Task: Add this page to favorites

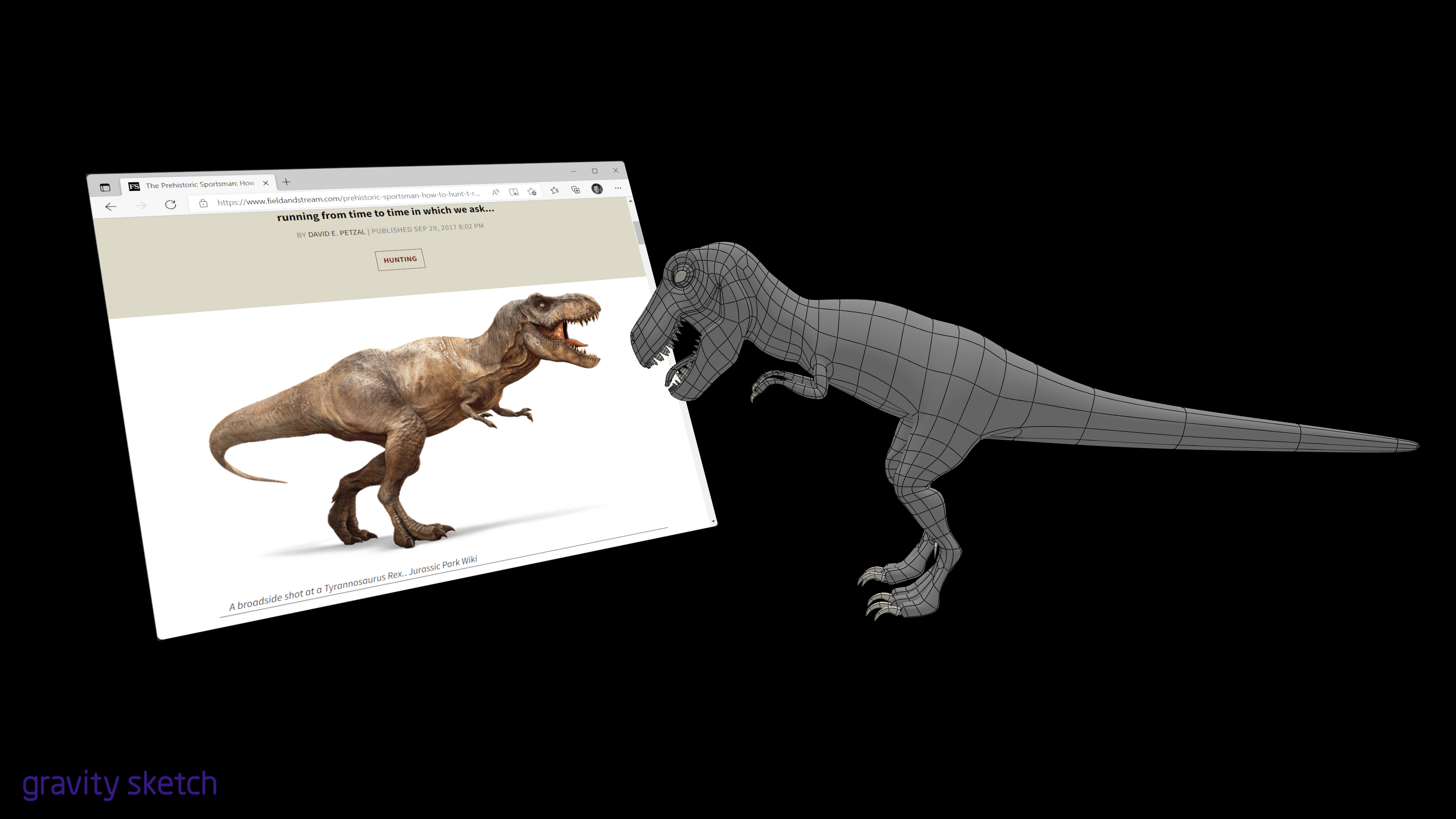Action: [532, 191]
